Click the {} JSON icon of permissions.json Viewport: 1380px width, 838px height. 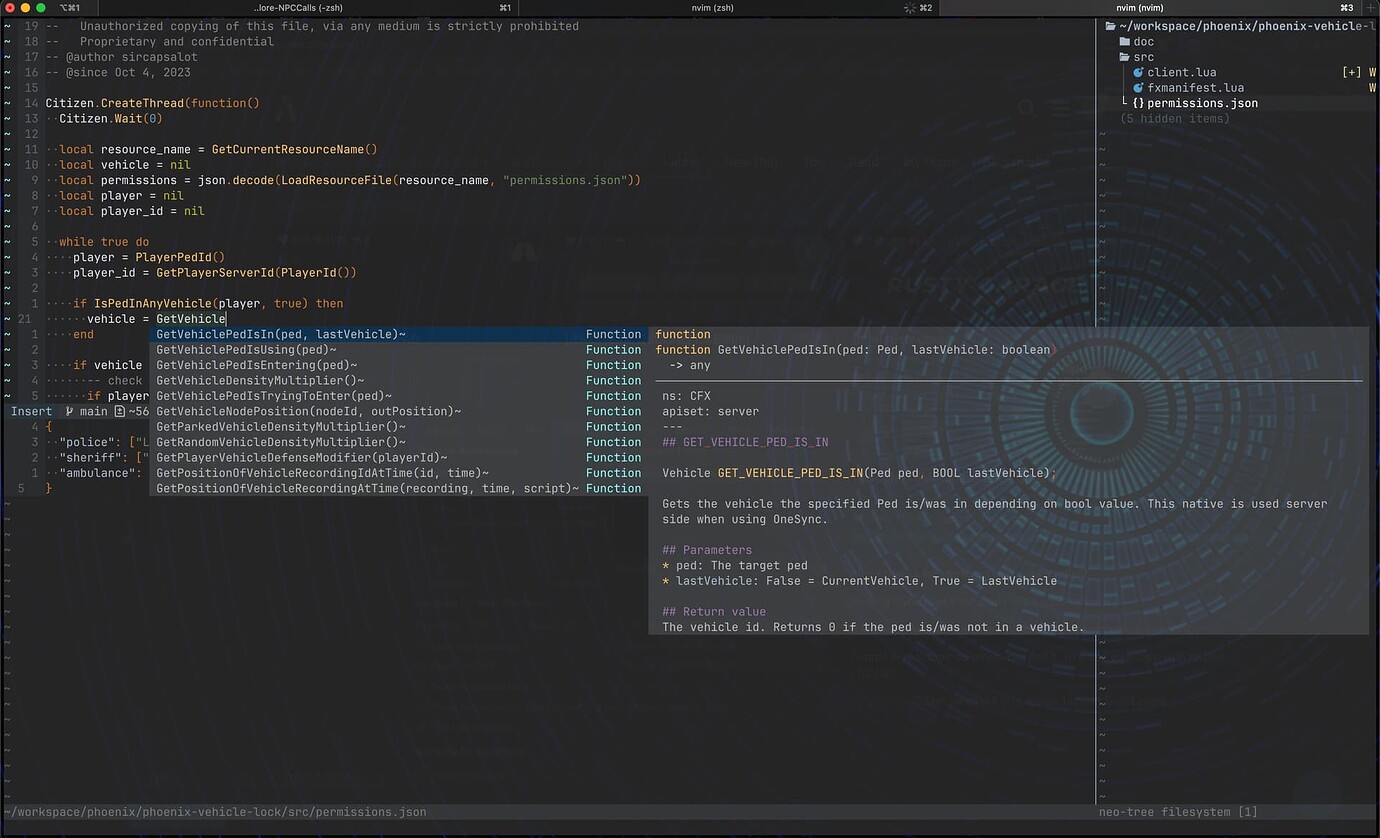click(1141, 103)
